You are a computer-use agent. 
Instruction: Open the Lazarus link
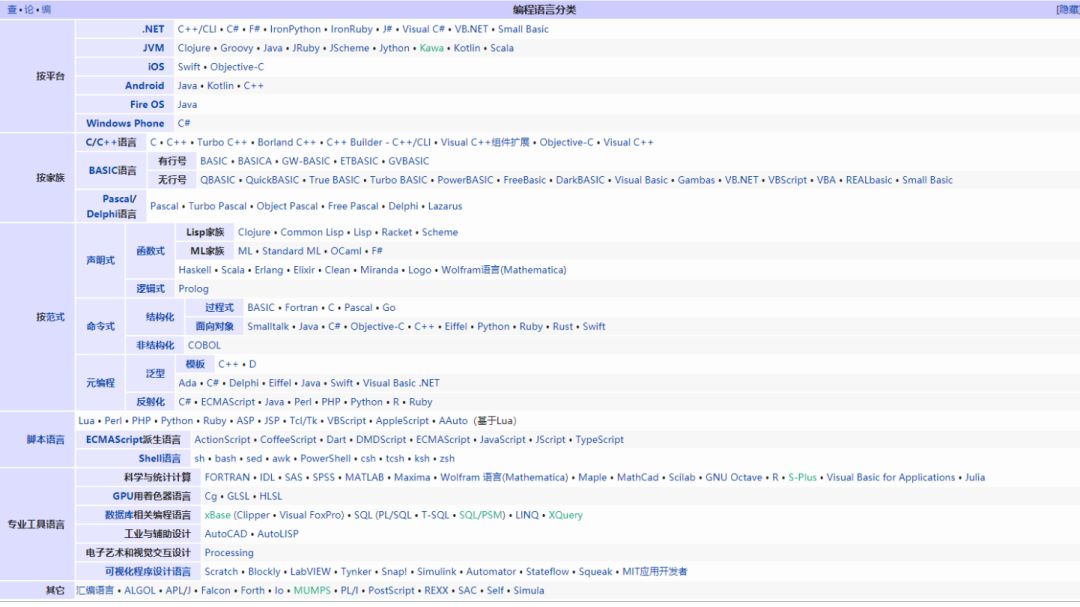coord(445,206)
